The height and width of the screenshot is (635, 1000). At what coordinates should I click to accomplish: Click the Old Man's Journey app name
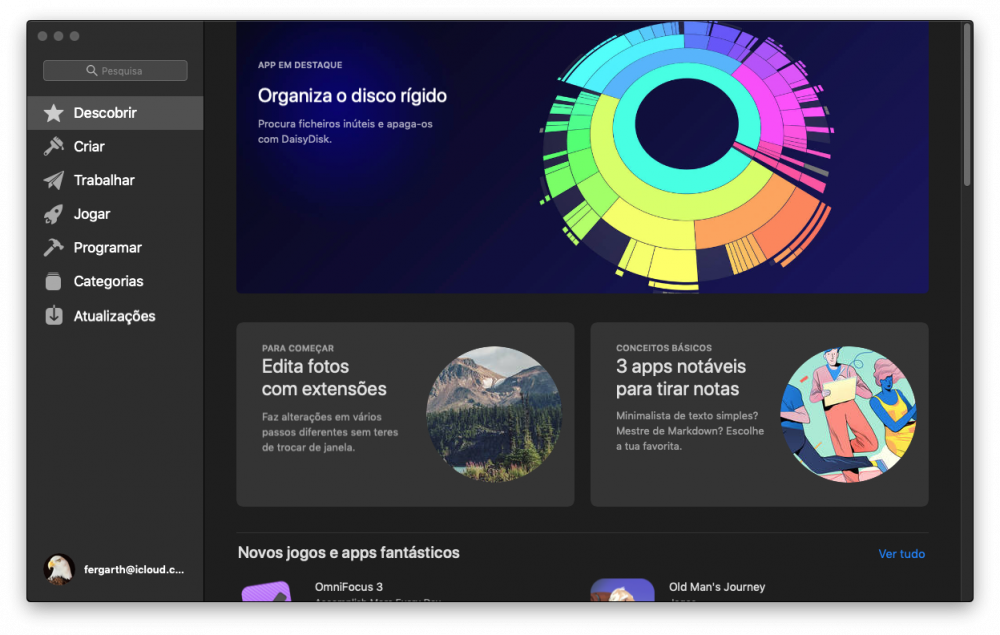pyautogui.click(x=717, y=587)
